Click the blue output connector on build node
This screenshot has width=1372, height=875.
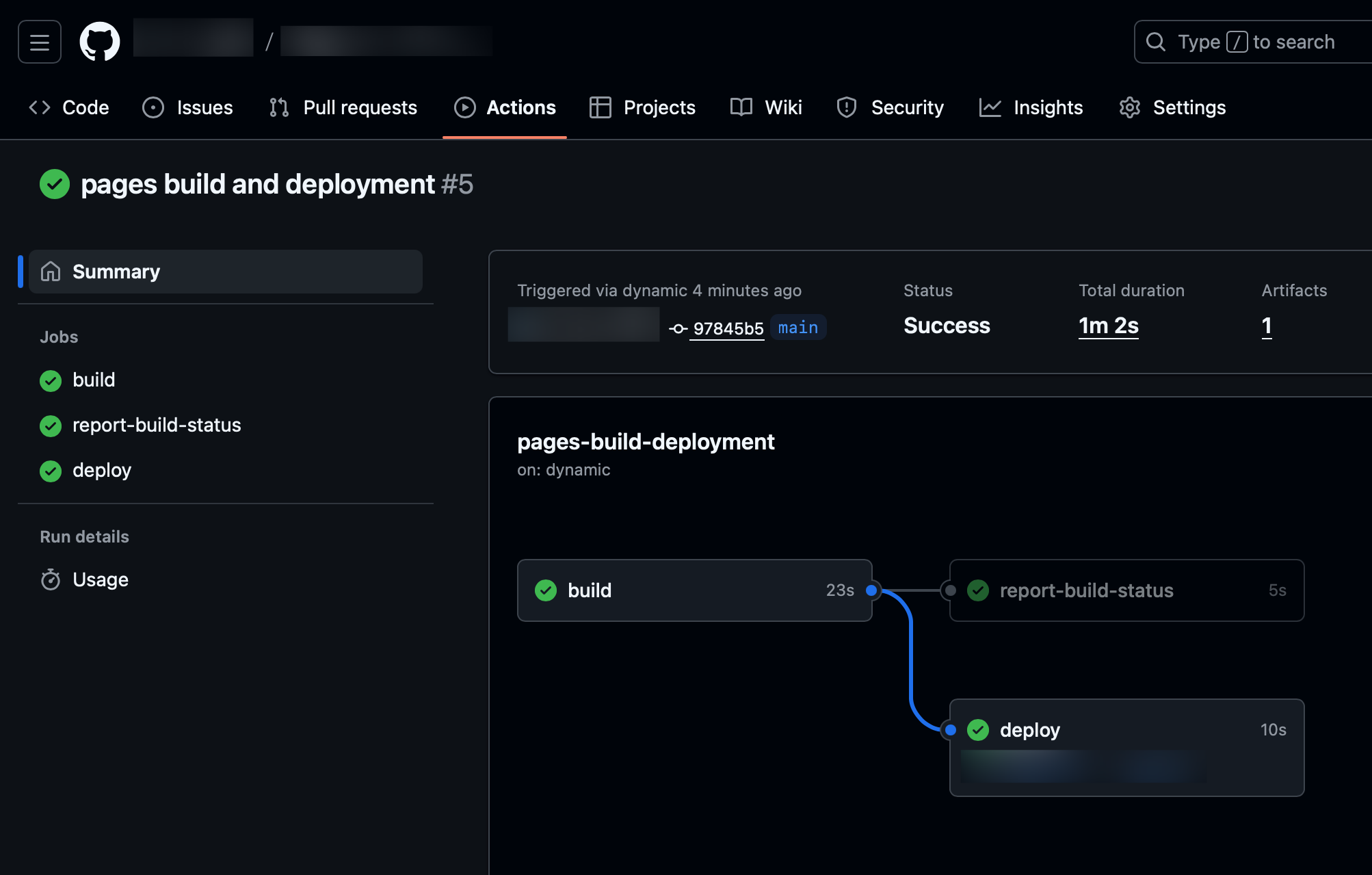[x=871, y=590]
